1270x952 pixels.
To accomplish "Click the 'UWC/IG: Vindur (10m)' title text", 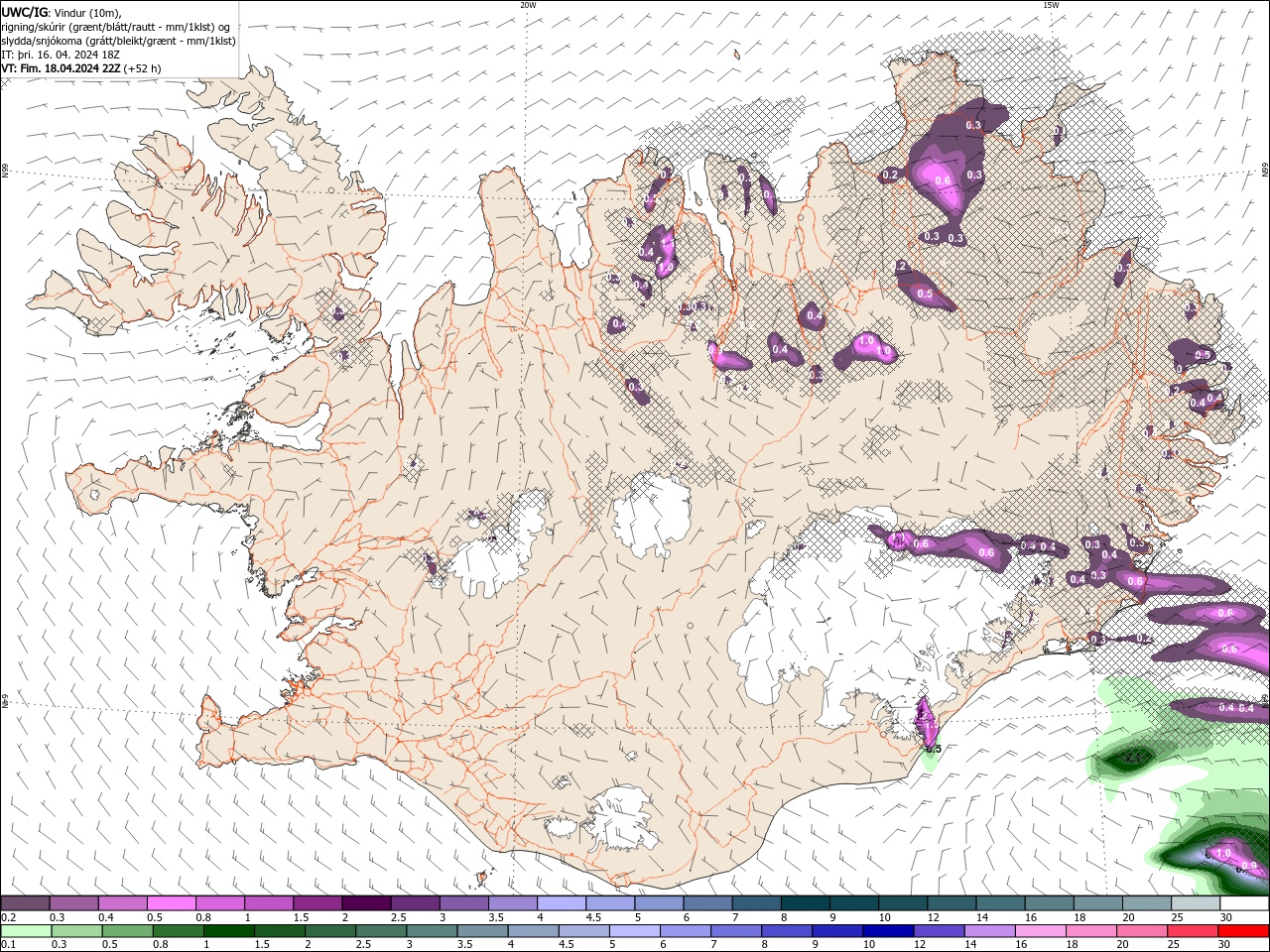I will pos(62,12).
